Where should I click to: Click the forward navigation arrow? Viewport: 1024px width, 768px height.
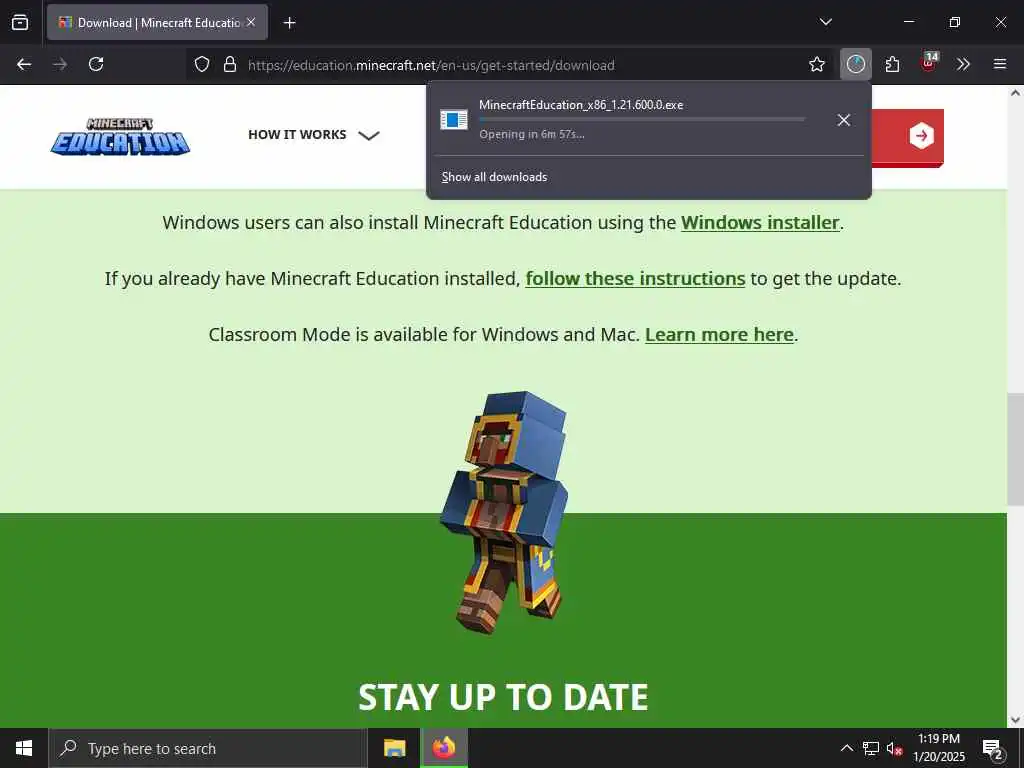coord(60,64)
